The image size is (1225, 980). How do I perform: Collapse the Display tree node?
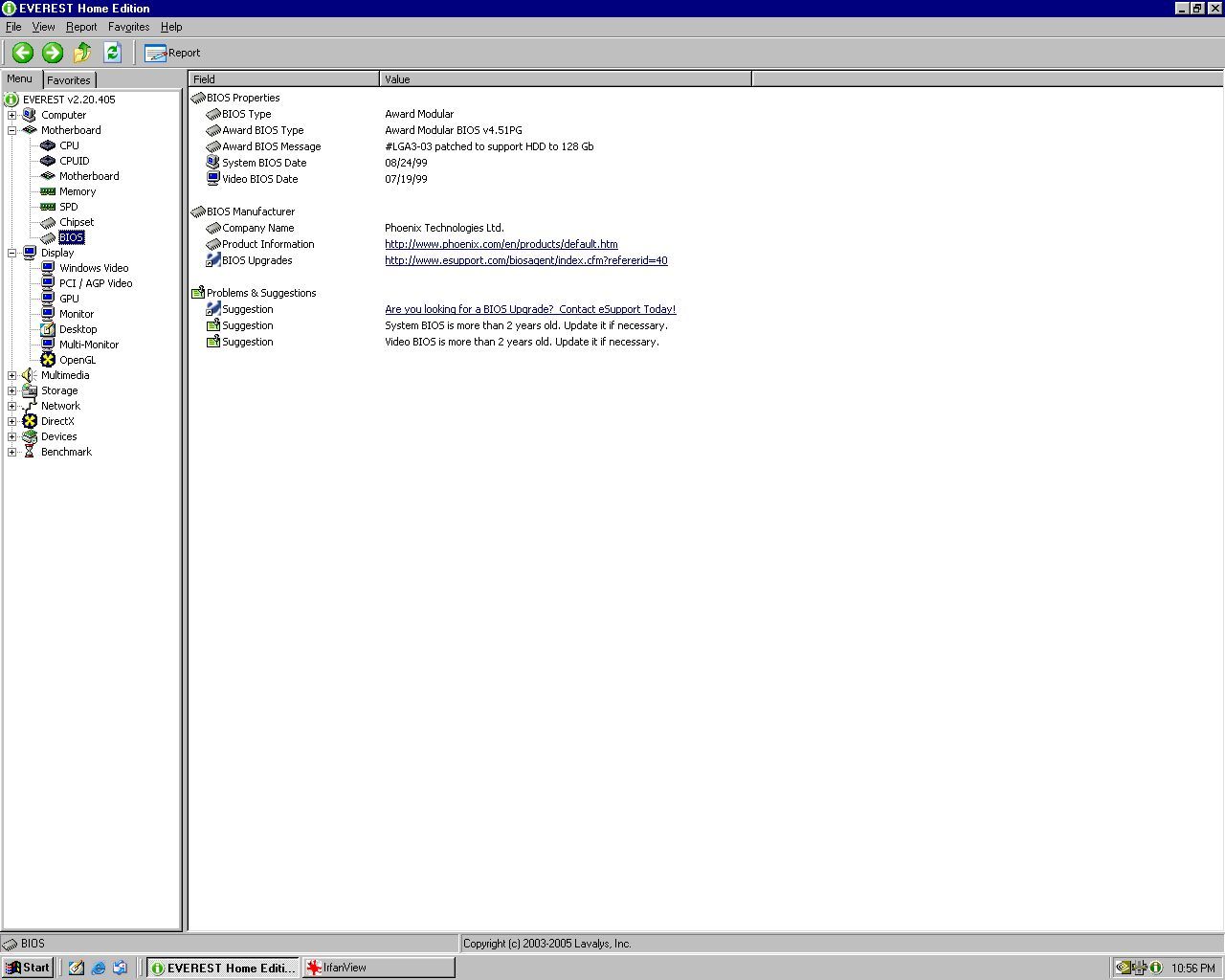point(11,253)
